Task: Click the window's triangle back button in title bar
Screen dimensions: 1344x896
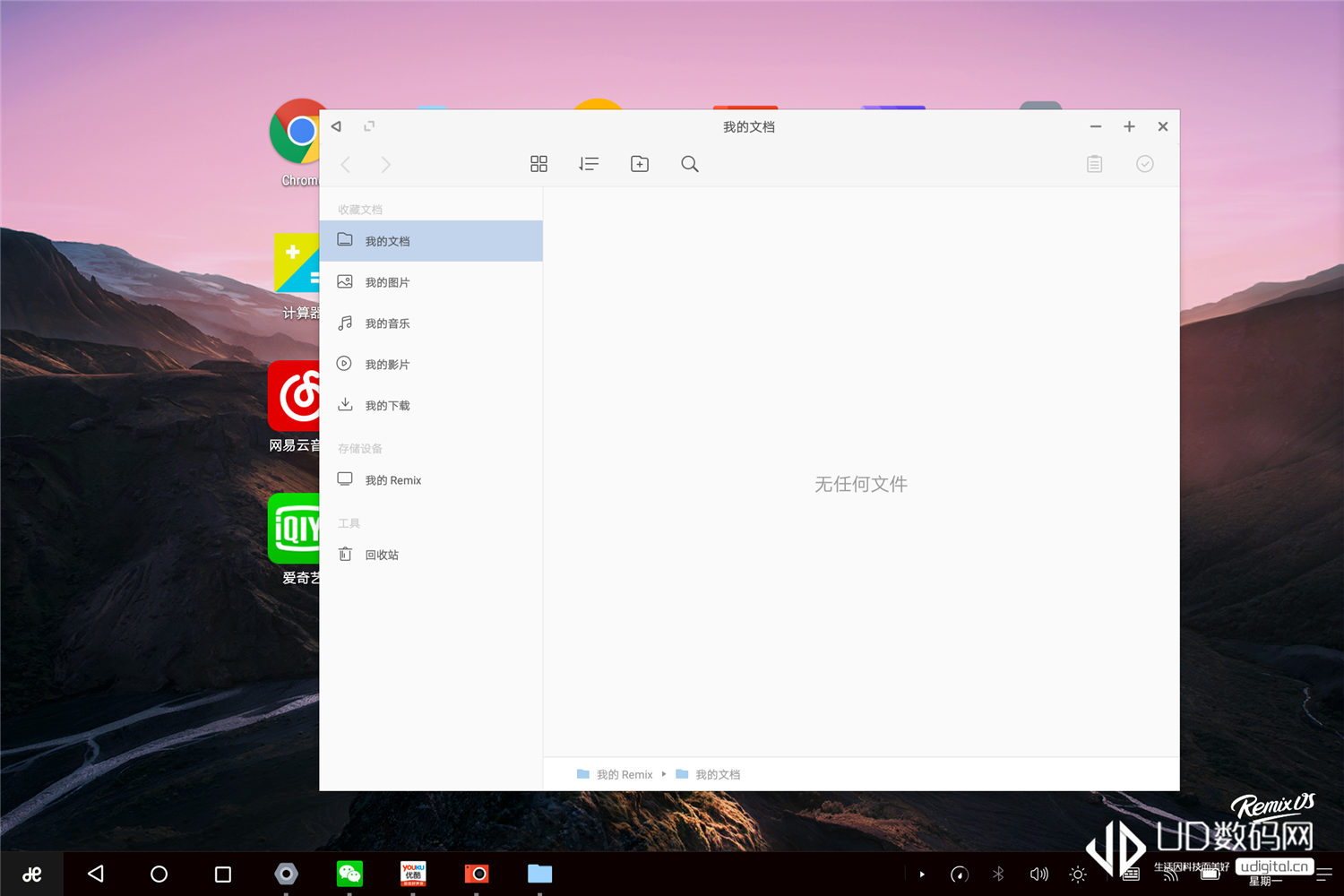Action: (x=336, y=126)
